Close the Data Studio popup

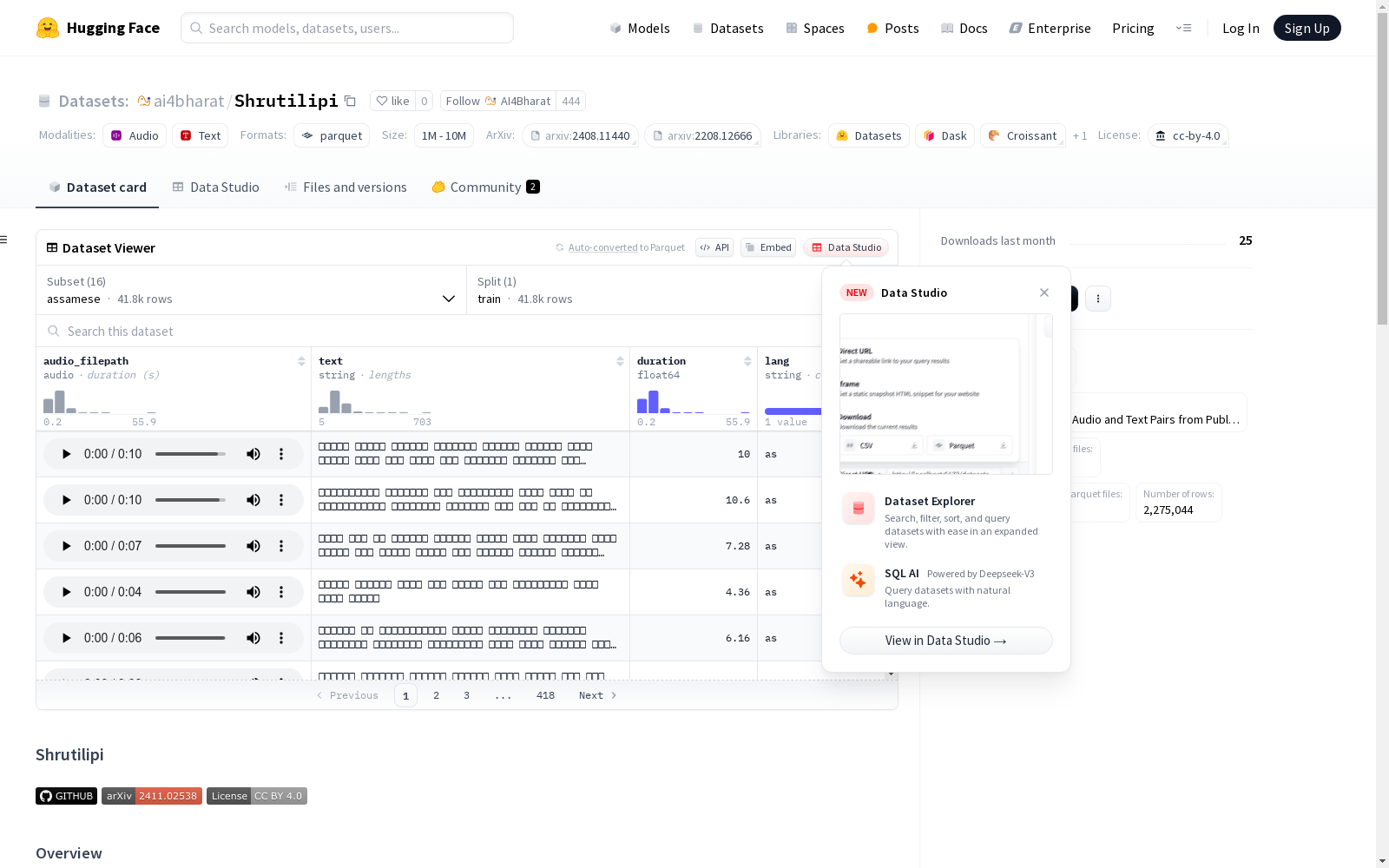pyautogui.click(x=1044, y=293)
